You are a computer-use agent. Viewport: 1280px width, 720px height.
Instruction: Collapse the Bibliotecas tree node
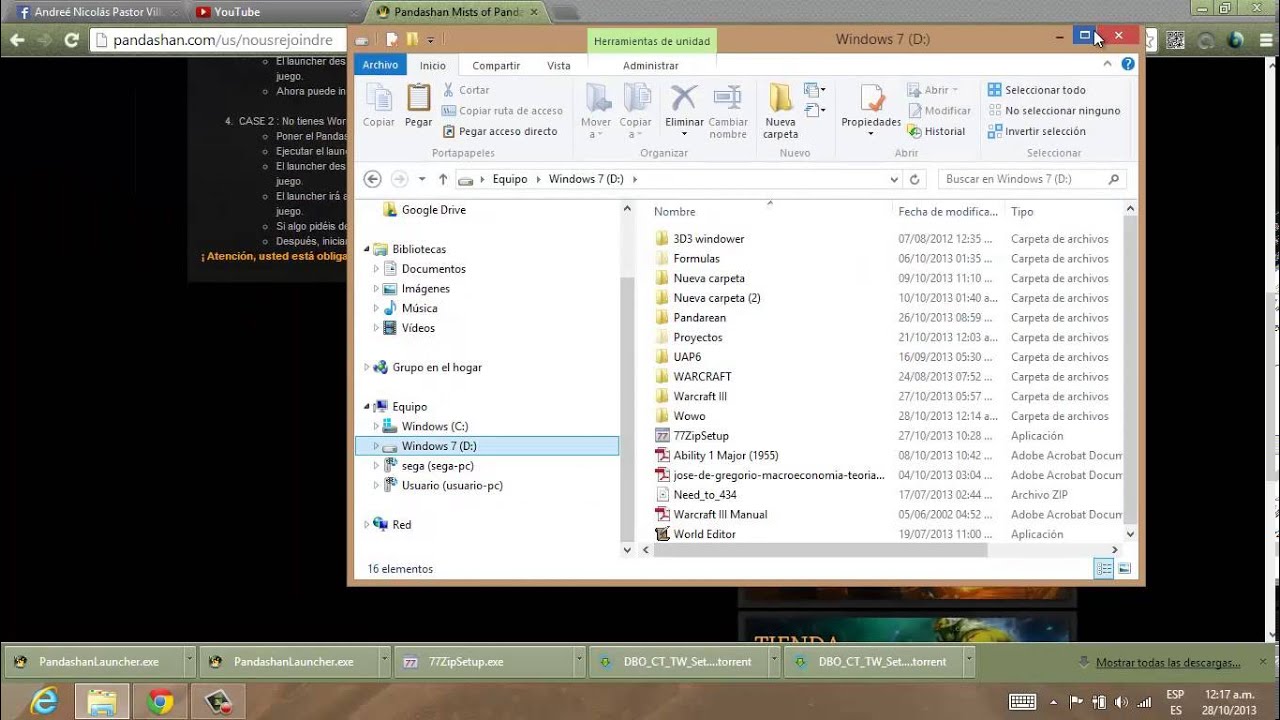(368, 249)
